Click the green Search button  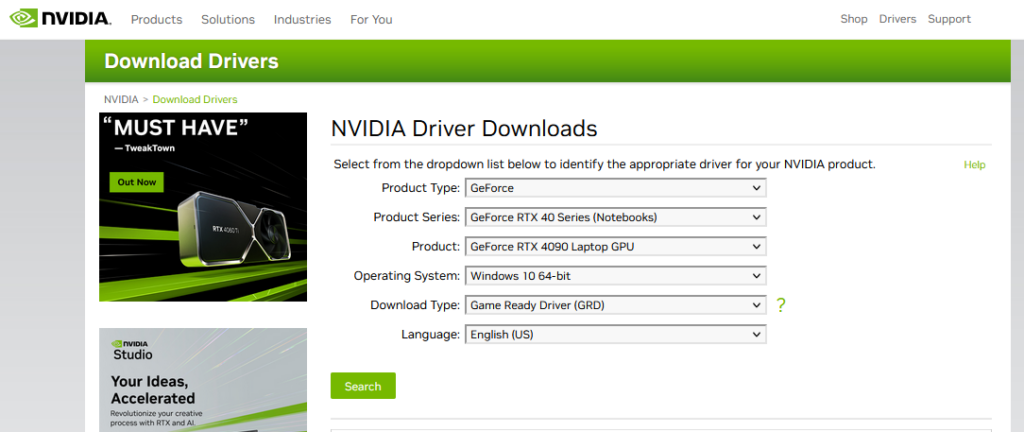coord(363,386)
